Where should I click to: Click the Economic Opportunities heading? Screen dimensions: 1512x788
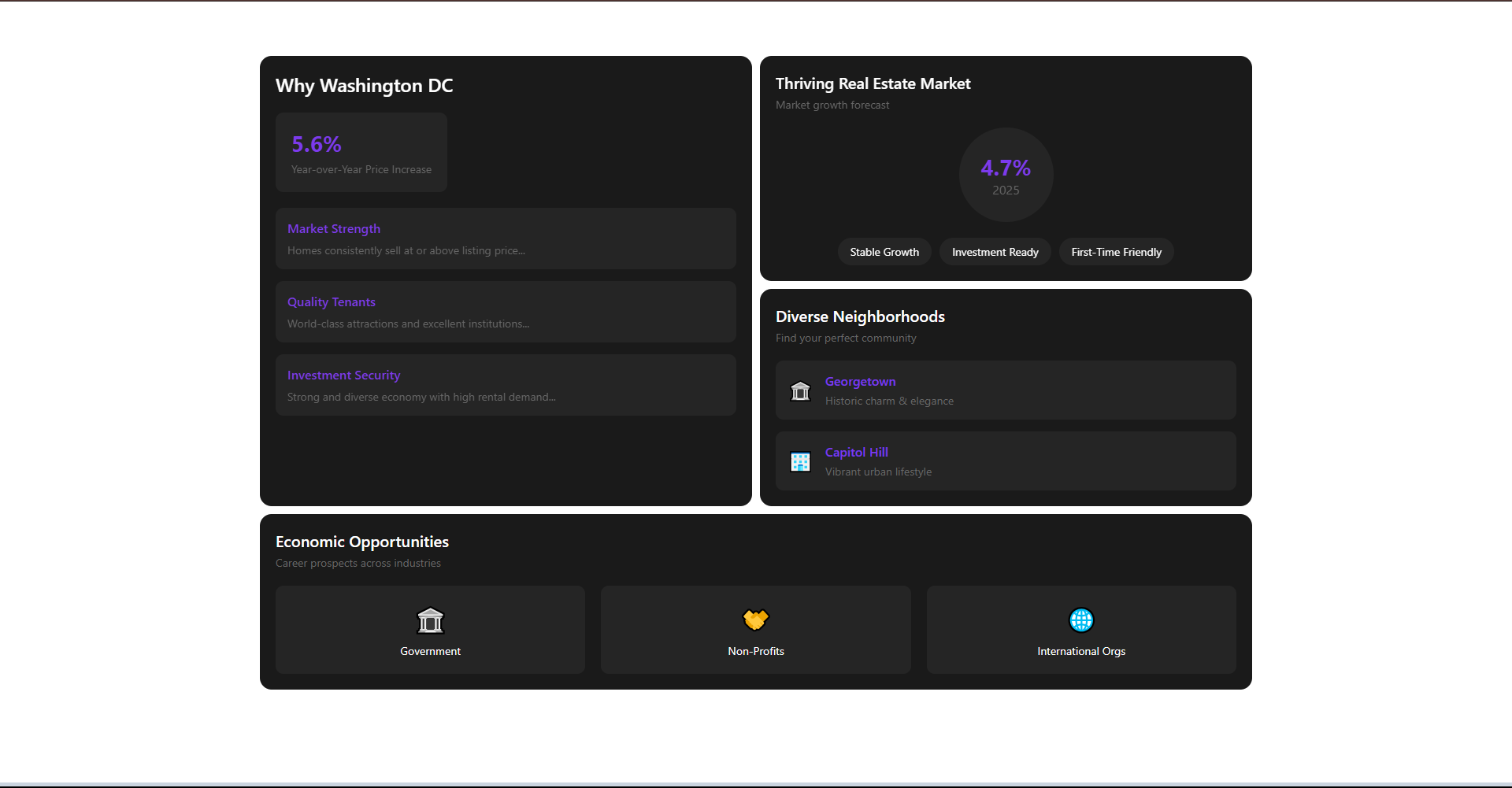tap(362, 542)
